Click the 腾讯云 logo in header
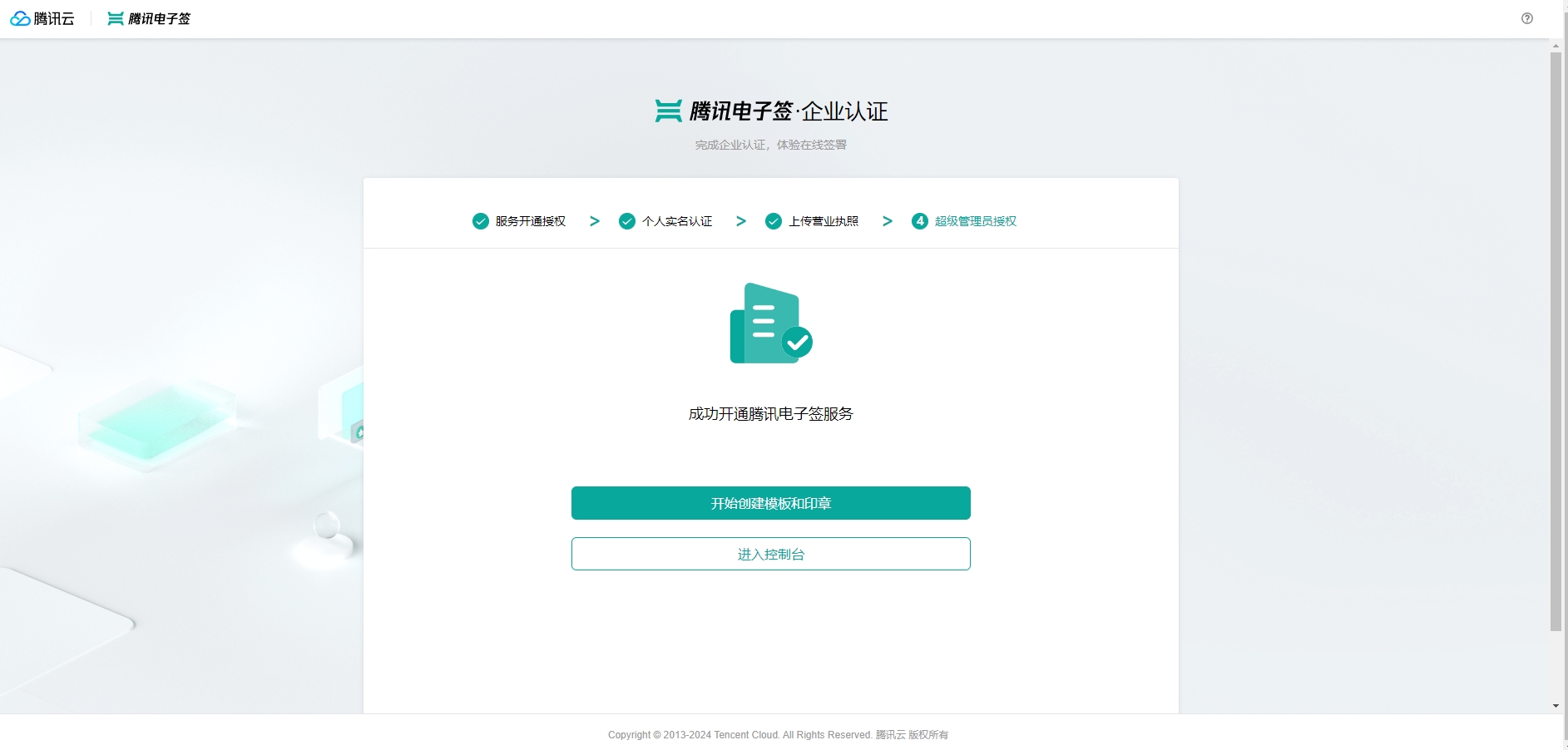The image size is (1568, 750). (42, 18)
